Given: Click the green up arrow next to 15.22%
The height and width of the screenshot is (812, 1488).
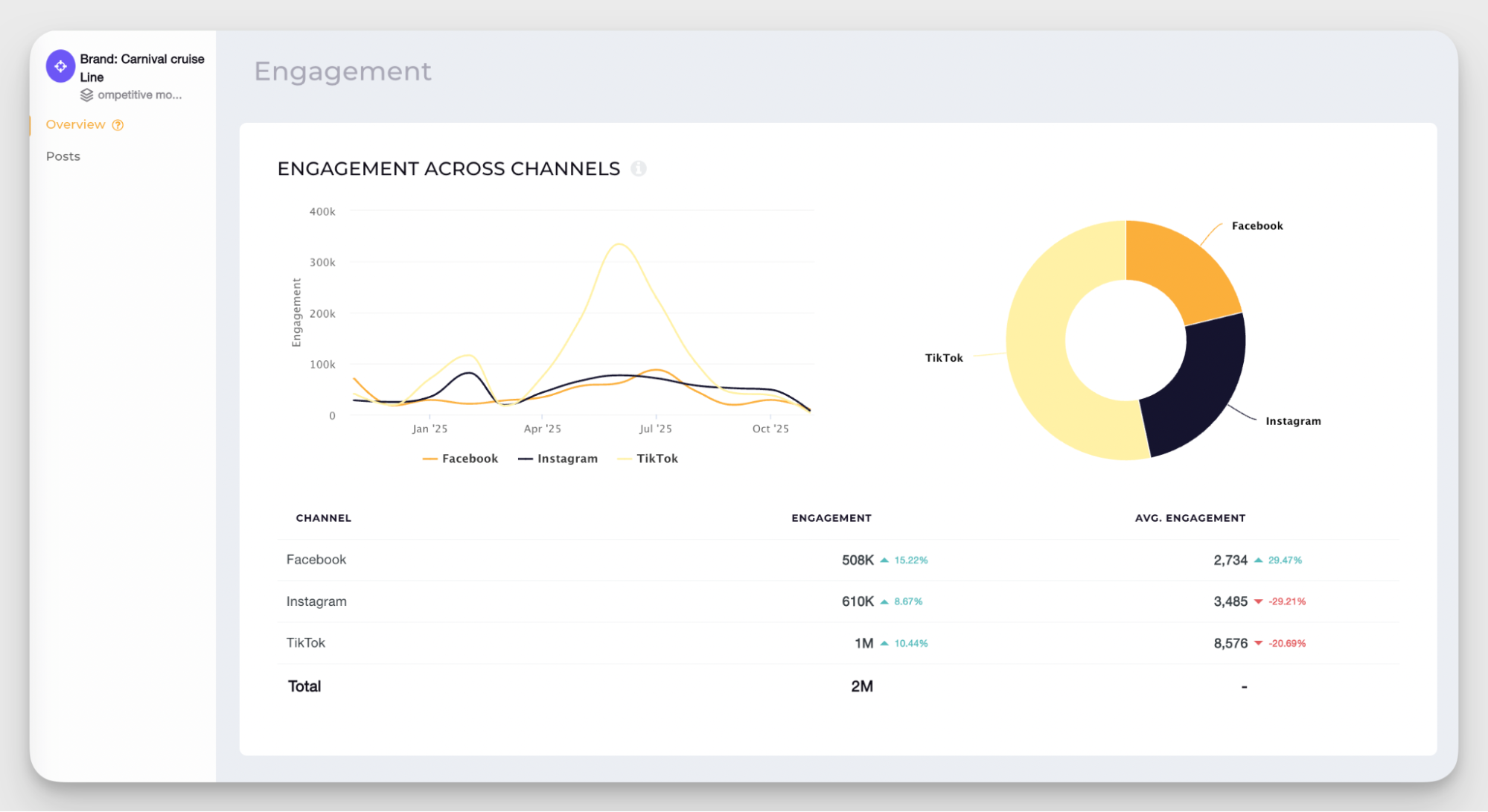Looking at the screenshot, I should tap(884, 560).
